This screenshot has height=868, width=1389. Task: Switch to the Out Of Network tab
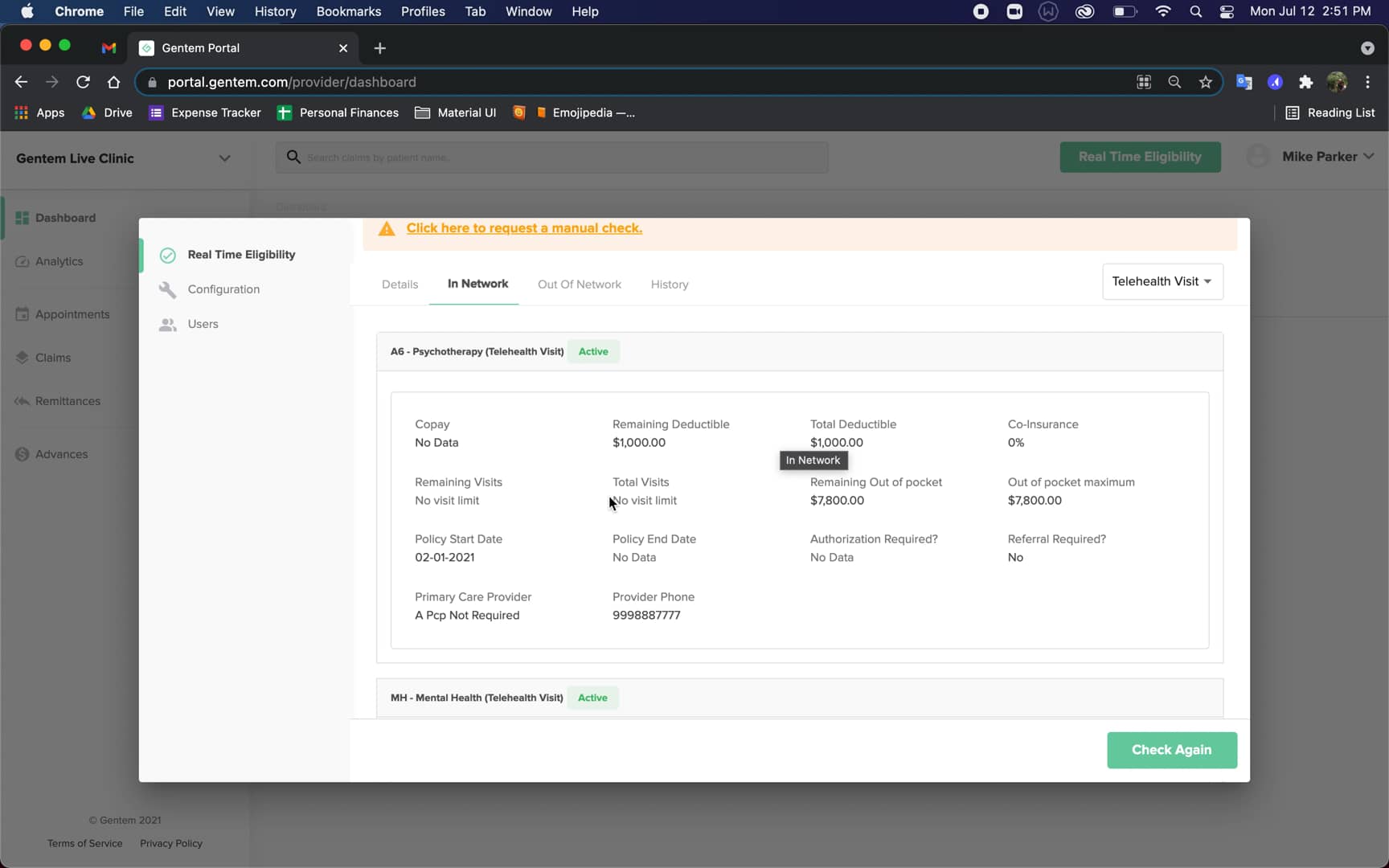(579, 285)
